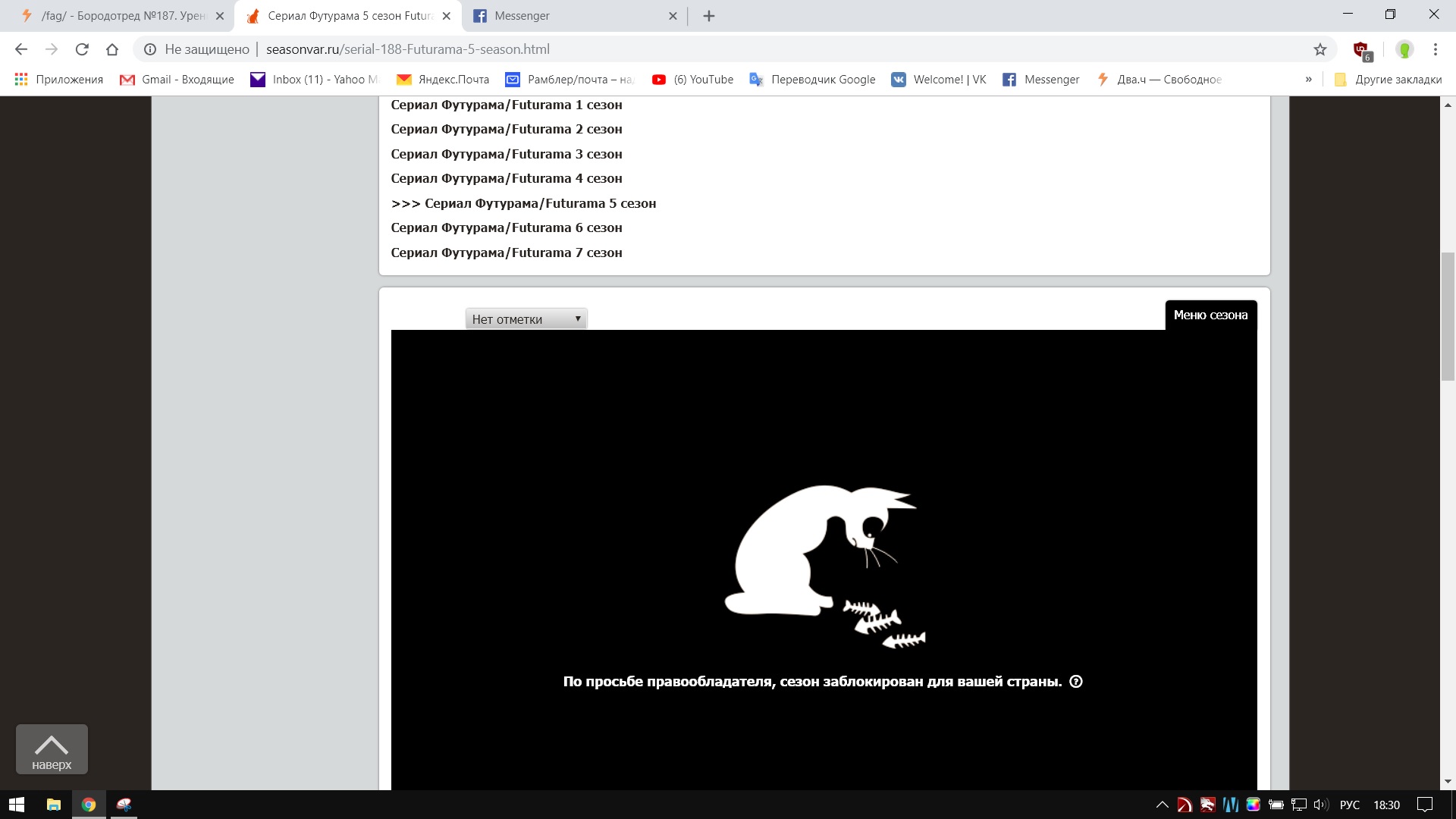
Task: Click the red gauge tray icon
Action: tap(1185, 805)
